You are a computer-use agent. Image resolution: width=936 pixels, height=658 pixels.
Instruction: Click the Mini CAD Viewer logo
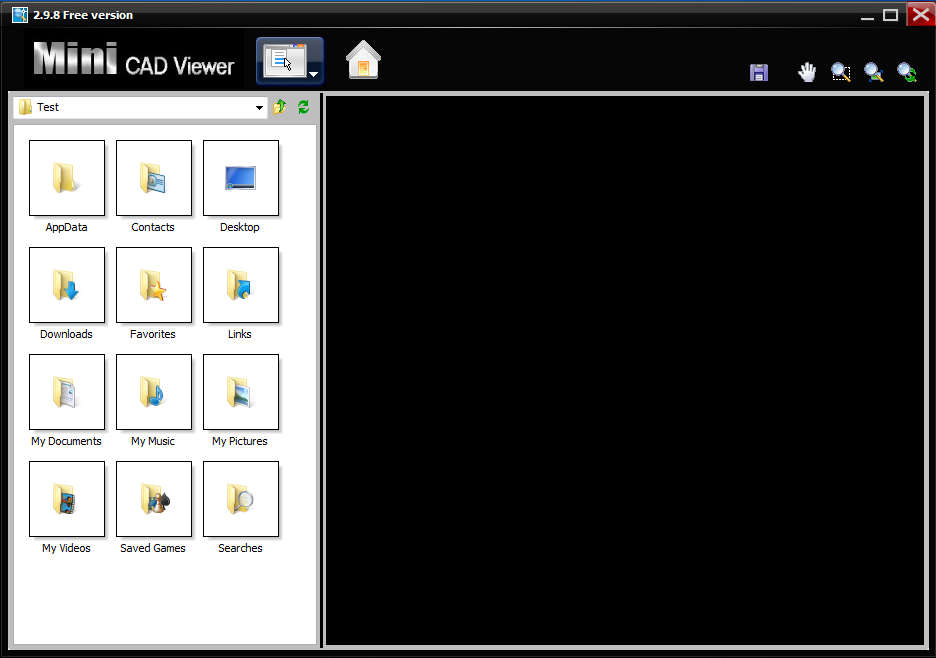tap(134, 60)
